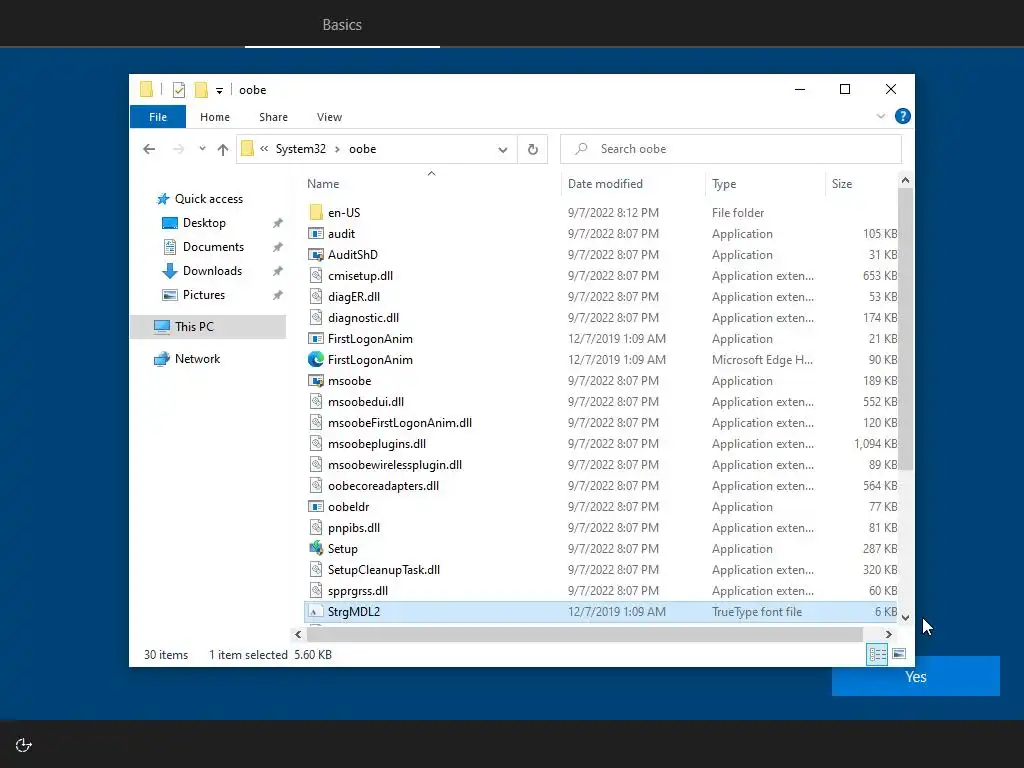Go up one folder level arrow

223,150
